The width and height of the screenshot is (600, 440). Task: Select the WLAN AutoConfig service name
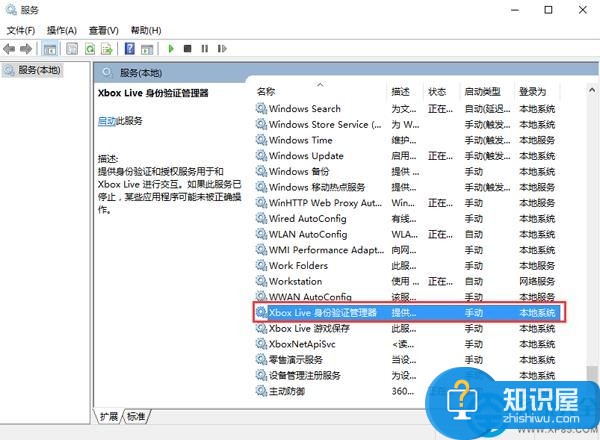[308, 234]
